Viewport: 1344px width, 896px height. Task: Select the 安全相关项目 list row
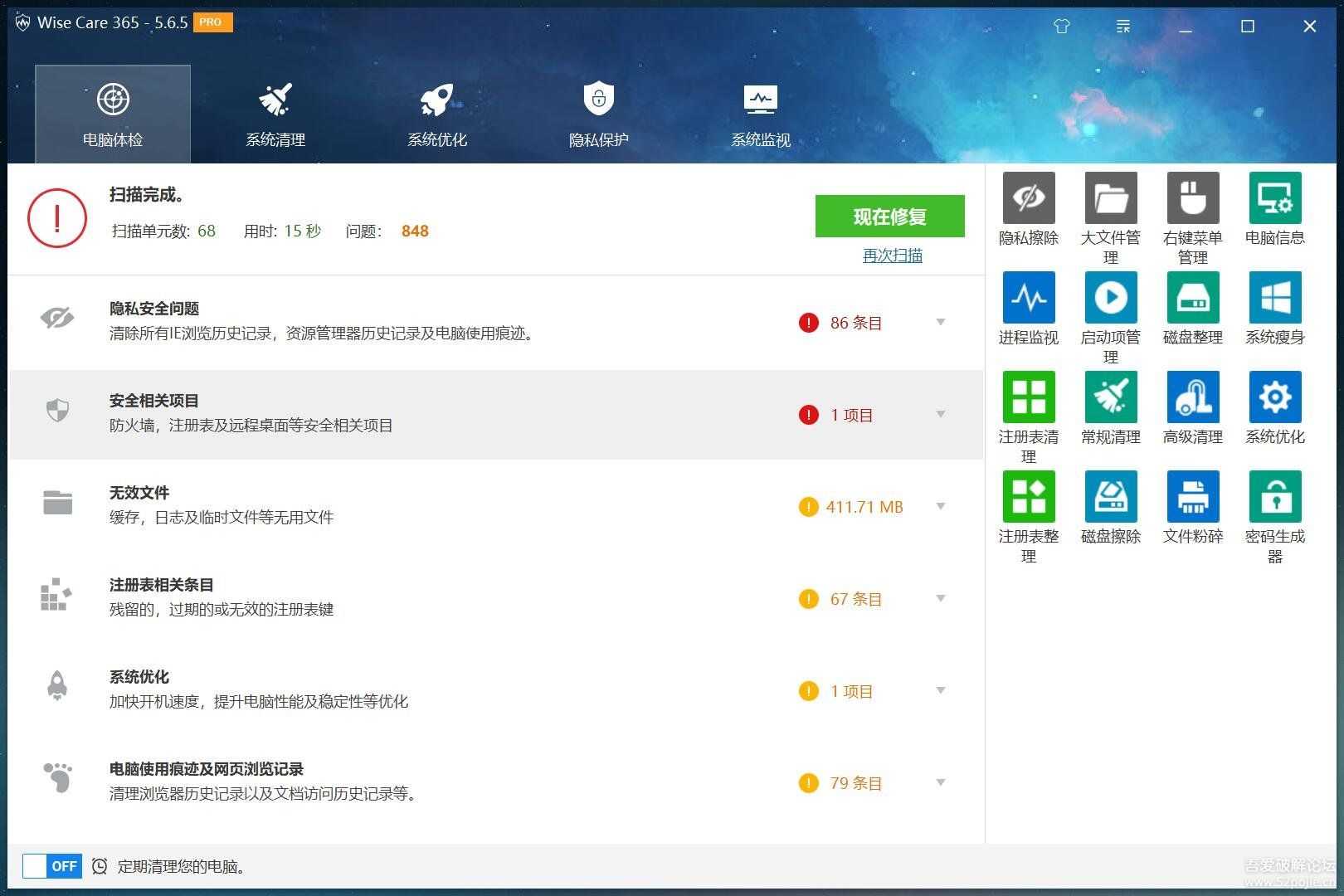(415, 414)
